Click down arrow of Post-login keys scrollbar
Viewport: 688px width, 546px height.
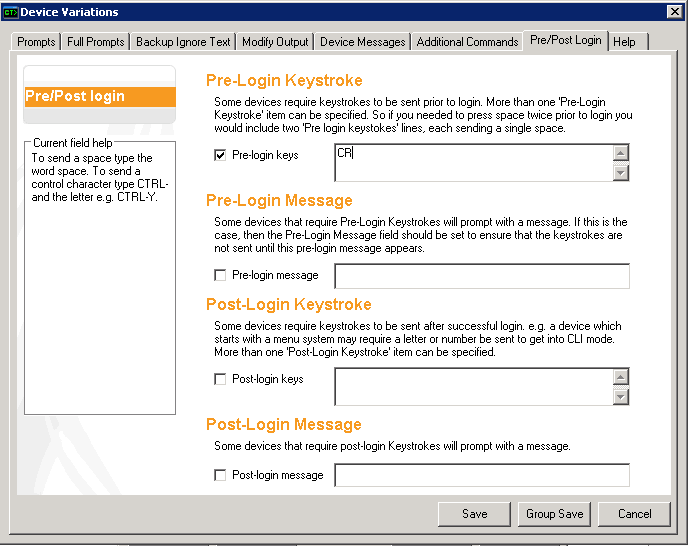click(620, 397)
